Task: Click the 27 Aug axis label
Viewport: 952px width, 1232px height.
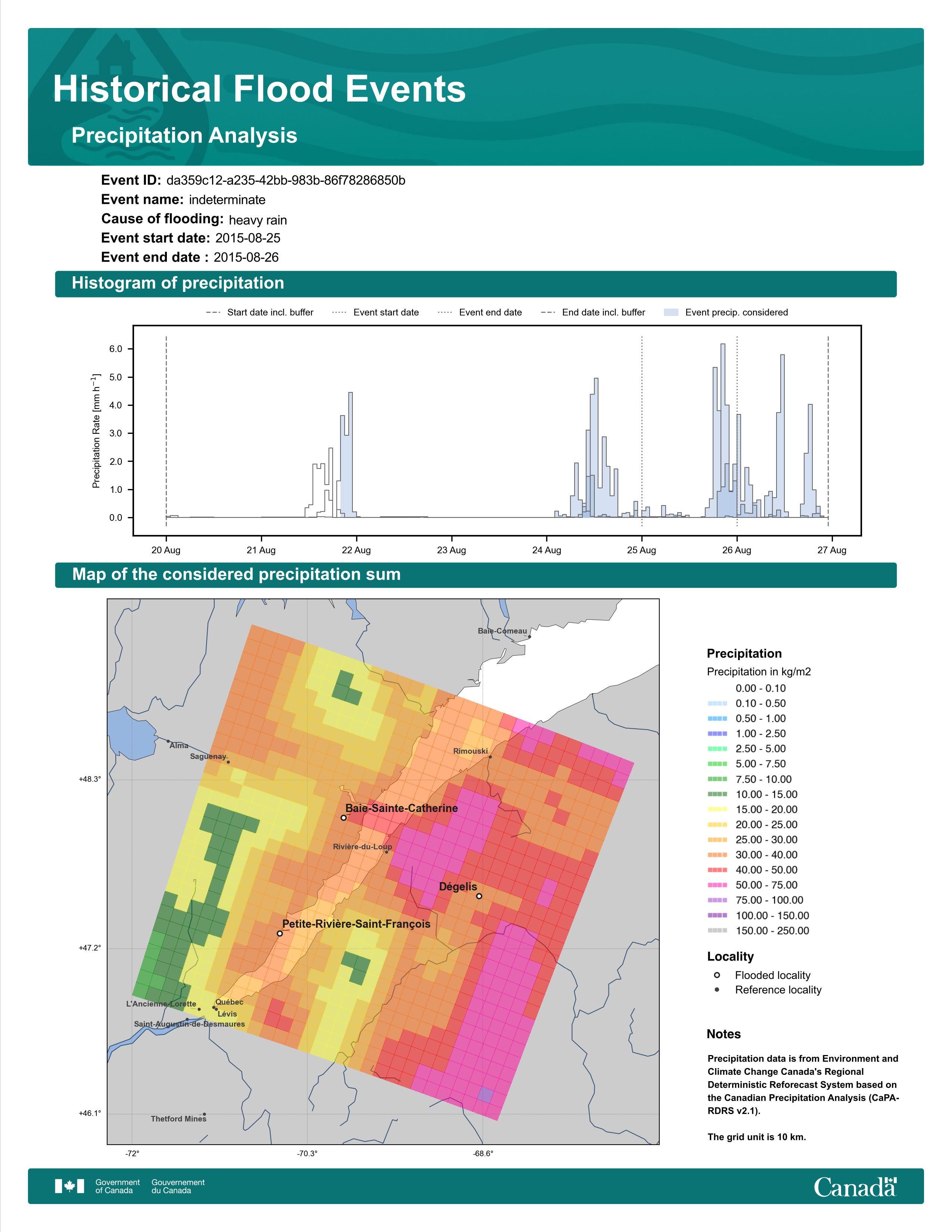Action: pos(832,551)
